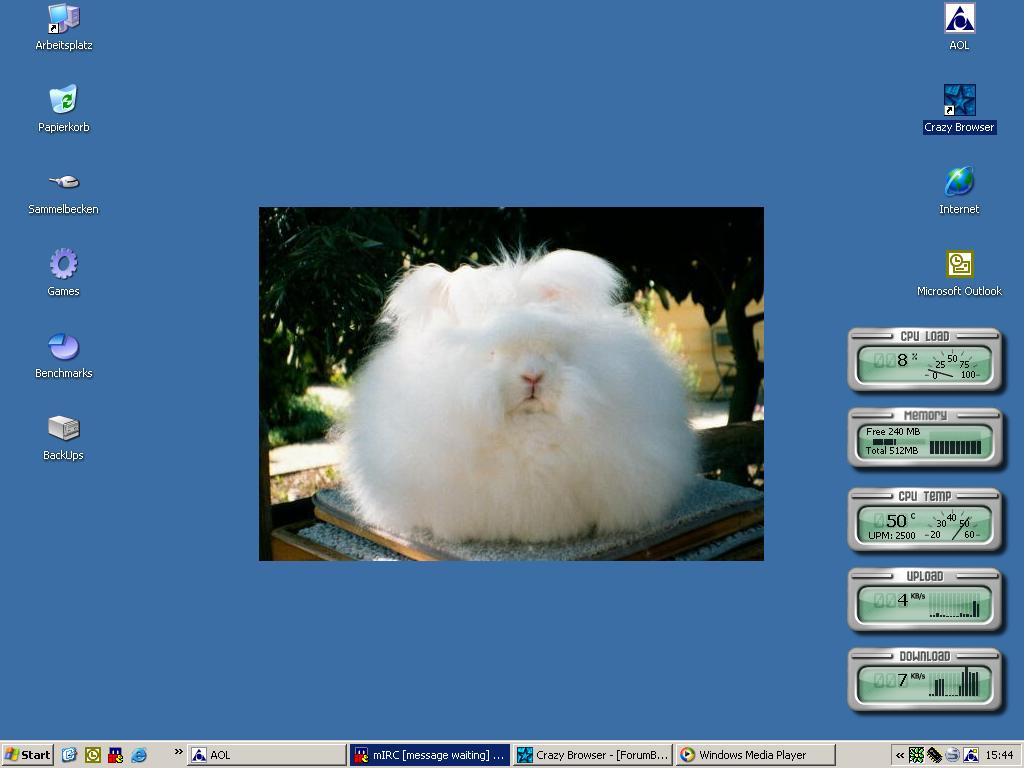
Task: Select the Crazy Browser desktop shortcut
Action: 959,108
